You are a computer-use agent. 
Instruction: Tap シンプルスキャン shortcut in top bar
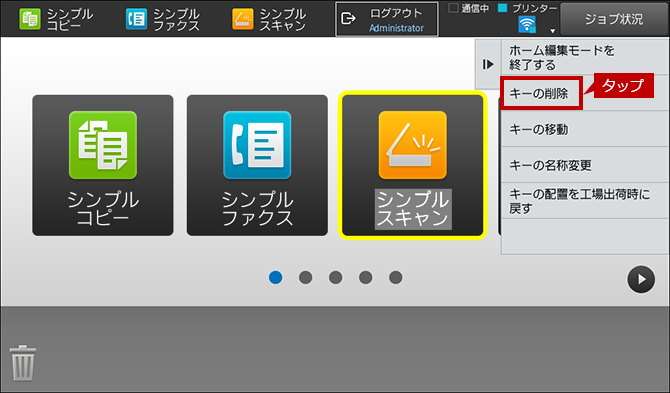pyautogui.click(x=269, y=19)
